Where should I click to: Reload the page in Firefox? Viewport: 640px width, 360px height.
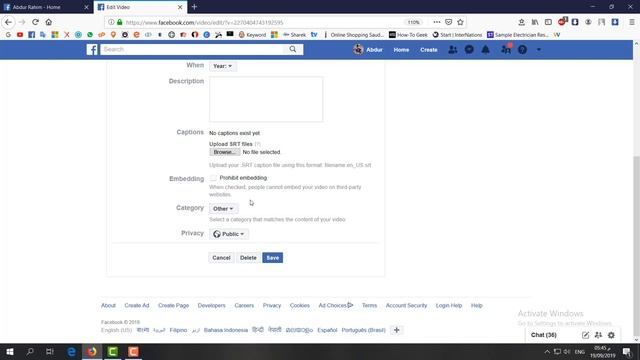35,22
